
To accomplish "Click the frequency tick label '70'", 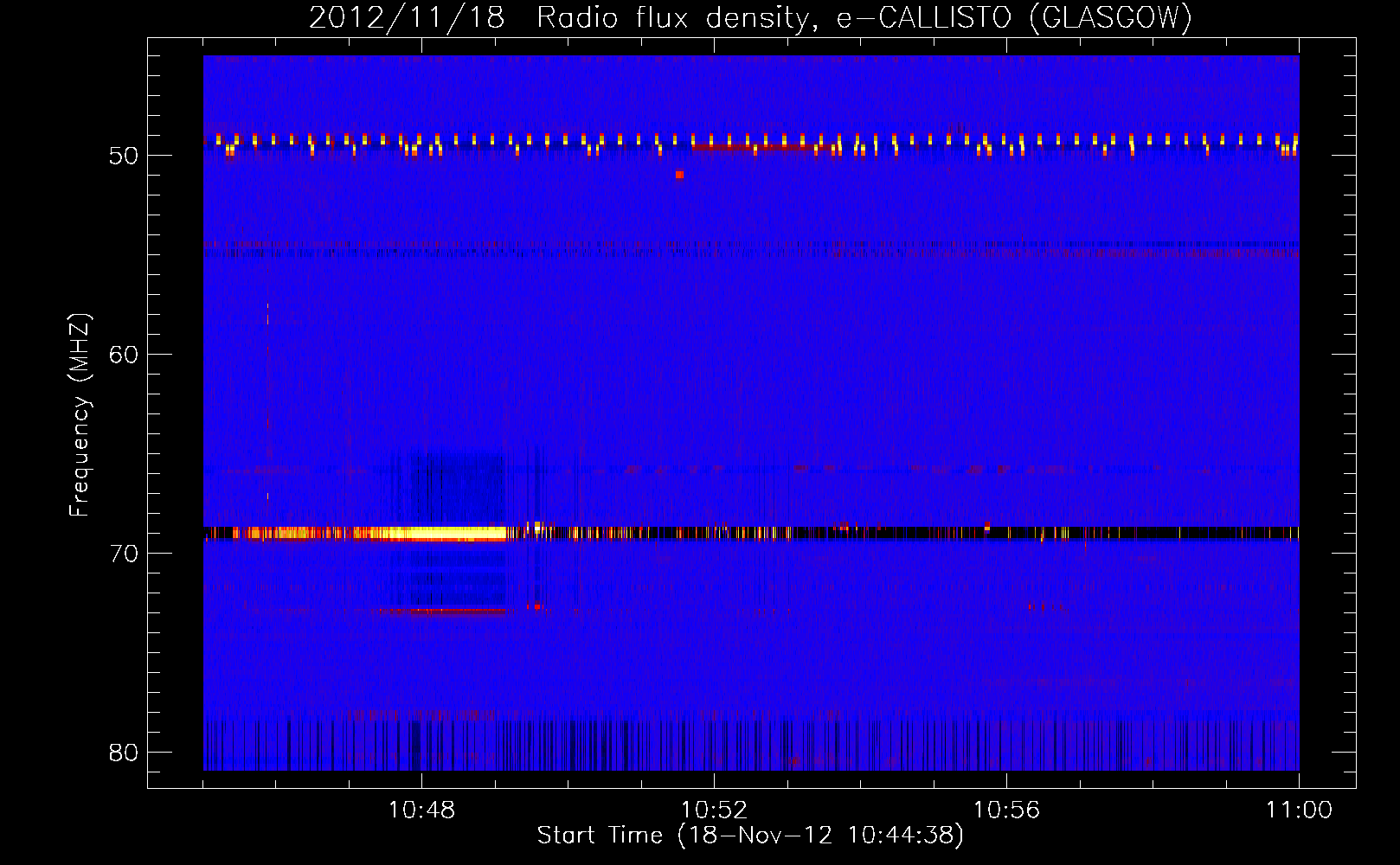I will [x=124, y=554].
